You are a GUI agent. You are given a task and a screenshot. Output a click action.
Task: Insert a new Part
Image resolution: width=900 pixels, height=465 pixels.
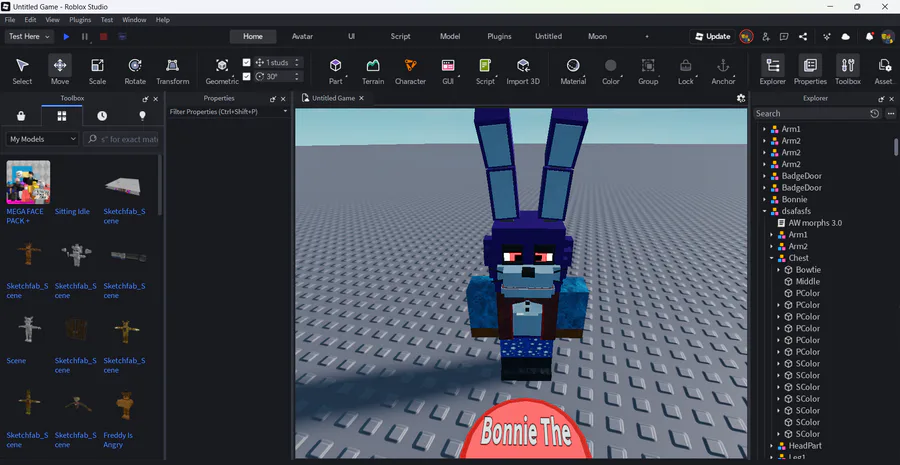pos(336,71)
